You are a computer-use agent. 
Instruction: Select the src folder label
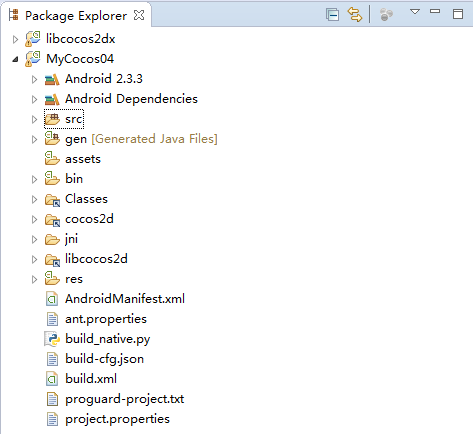point(74,119)
